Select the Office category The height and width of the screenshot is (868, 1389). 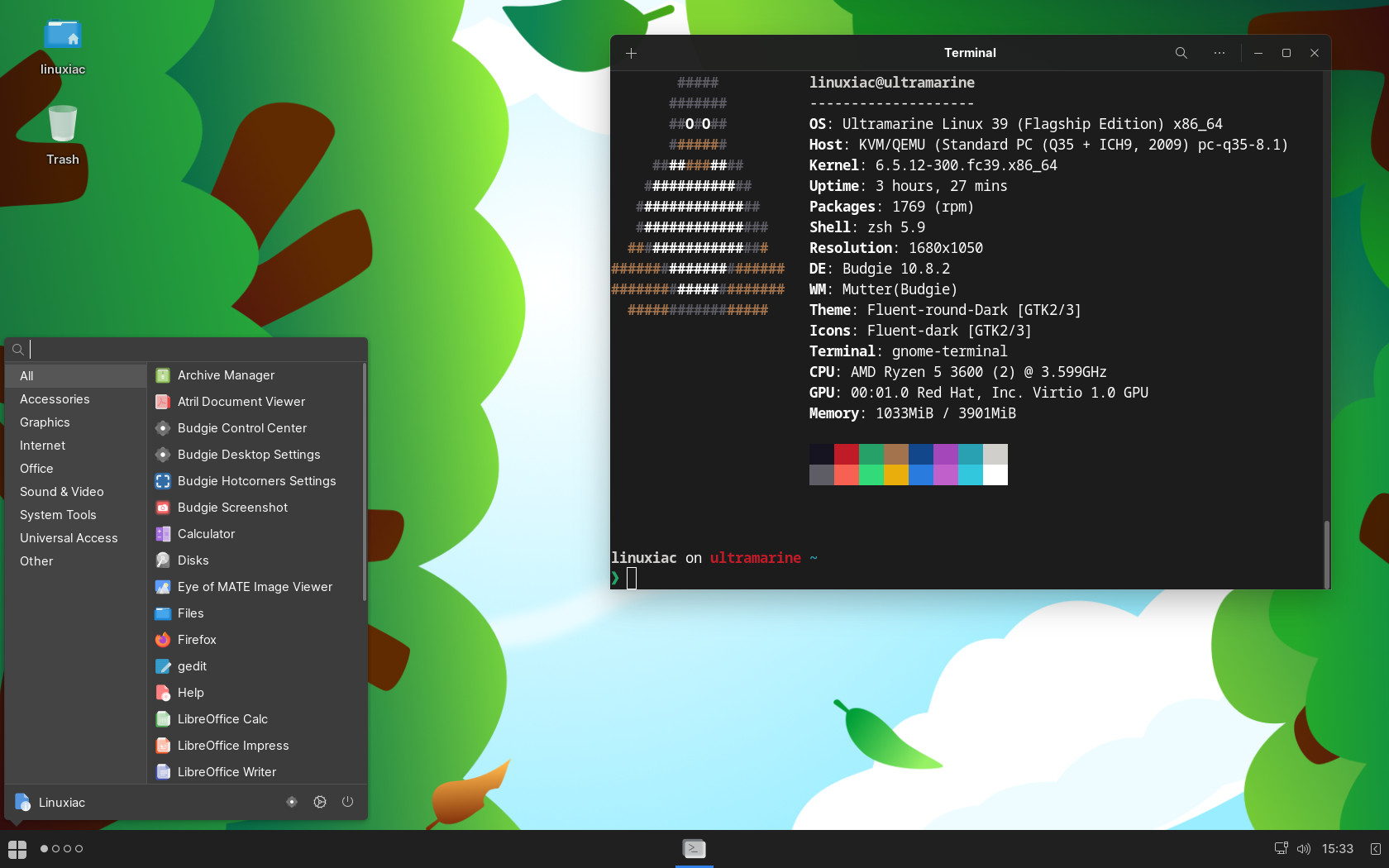pyautogui.click(x=76, y=469)
